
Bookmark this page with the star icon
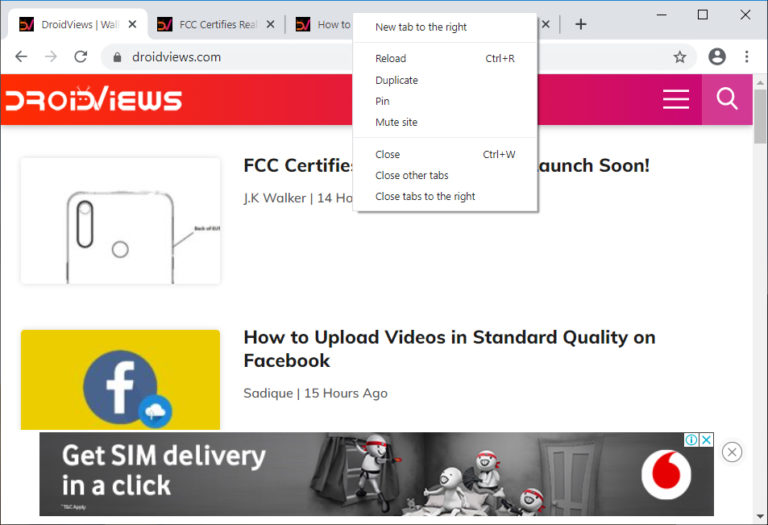pos(680,57)
